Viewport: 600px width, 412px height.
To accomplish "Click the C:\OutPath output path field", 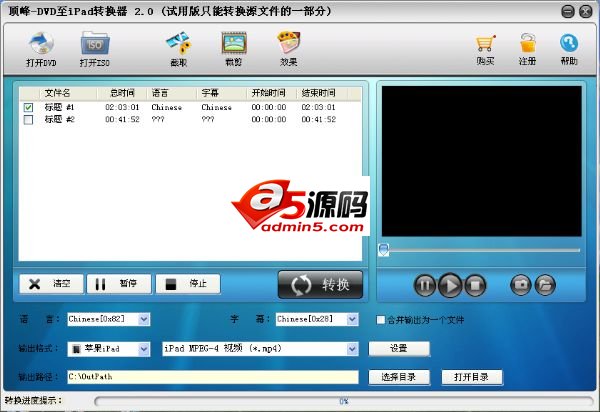I will [x=213, y=377].
